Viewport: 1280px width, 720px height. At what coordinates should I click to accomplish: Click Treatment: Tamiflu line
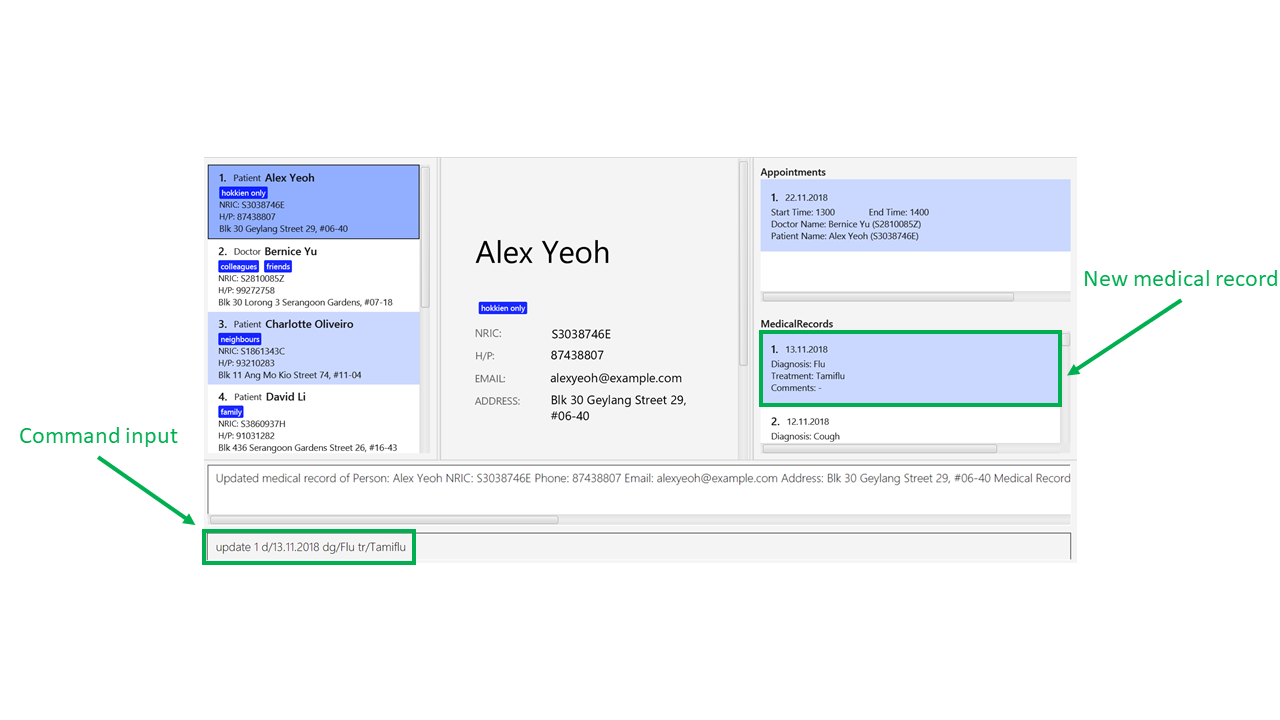(808, 376)
